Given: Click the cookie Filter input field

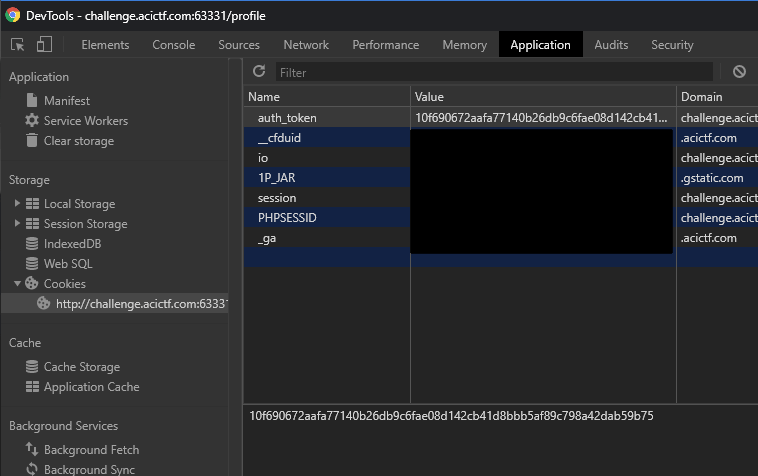Looking at the screenshot, I should [494, 72].
